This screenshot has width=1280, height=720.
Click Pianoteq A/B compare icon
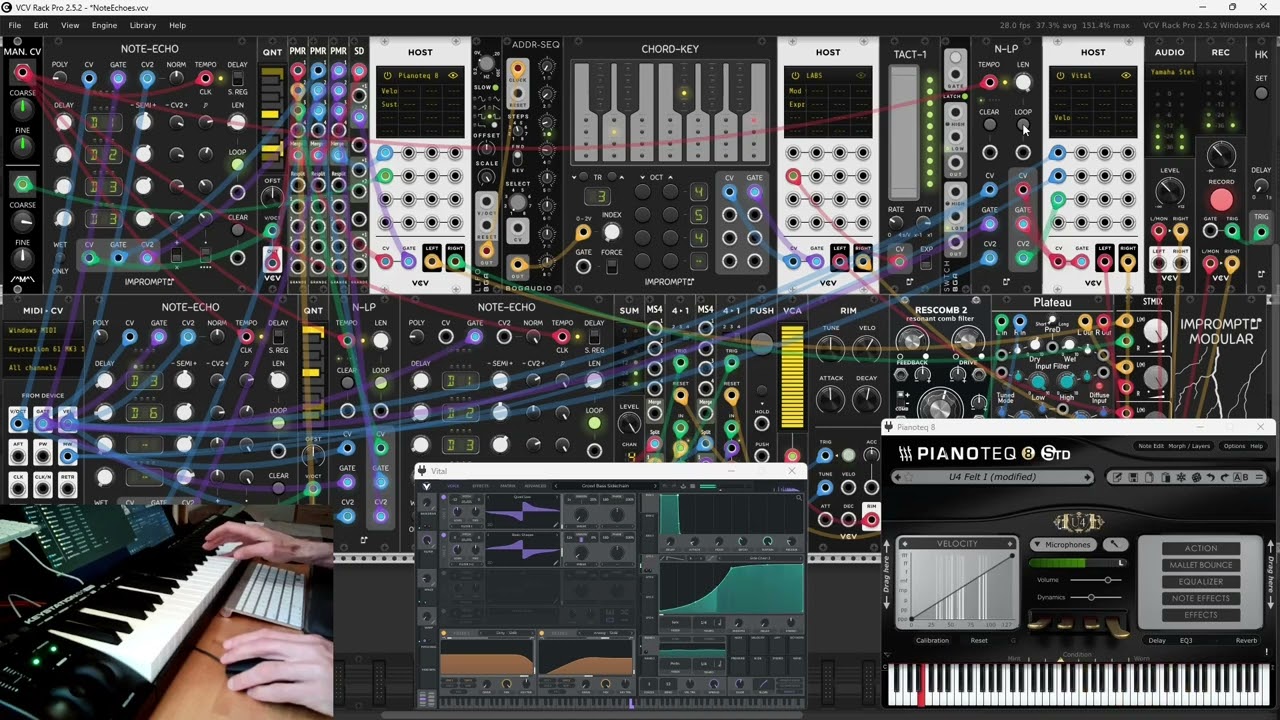[1241, 477]
